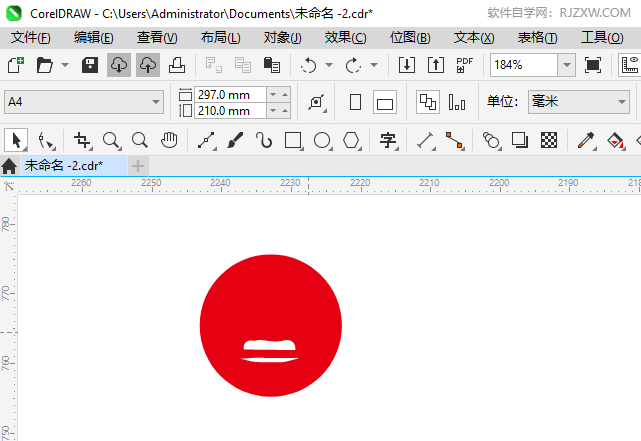Select the Freehand line tool
Image resolution: width=641 pixels, height=441 pixels.
point(206,141)
